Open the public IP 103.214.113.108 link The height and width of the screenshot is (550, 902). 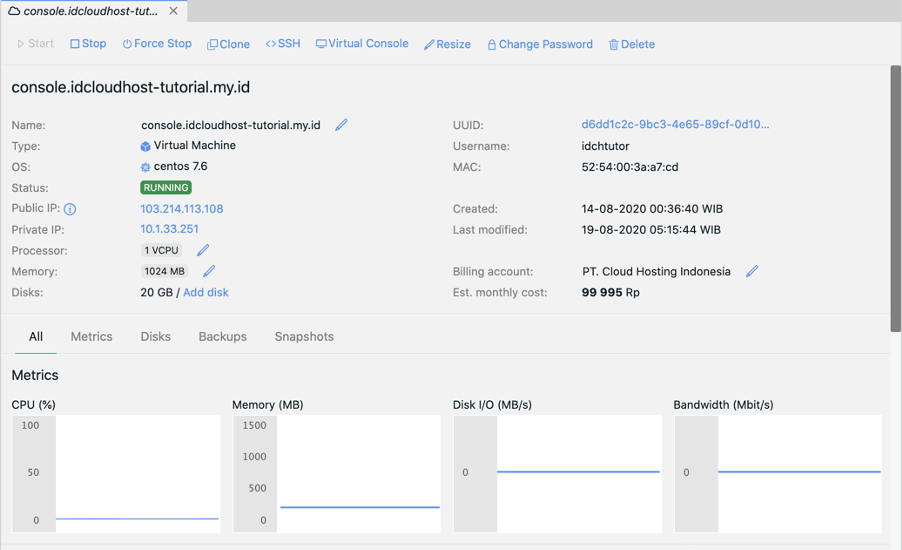tap(182, 209)
